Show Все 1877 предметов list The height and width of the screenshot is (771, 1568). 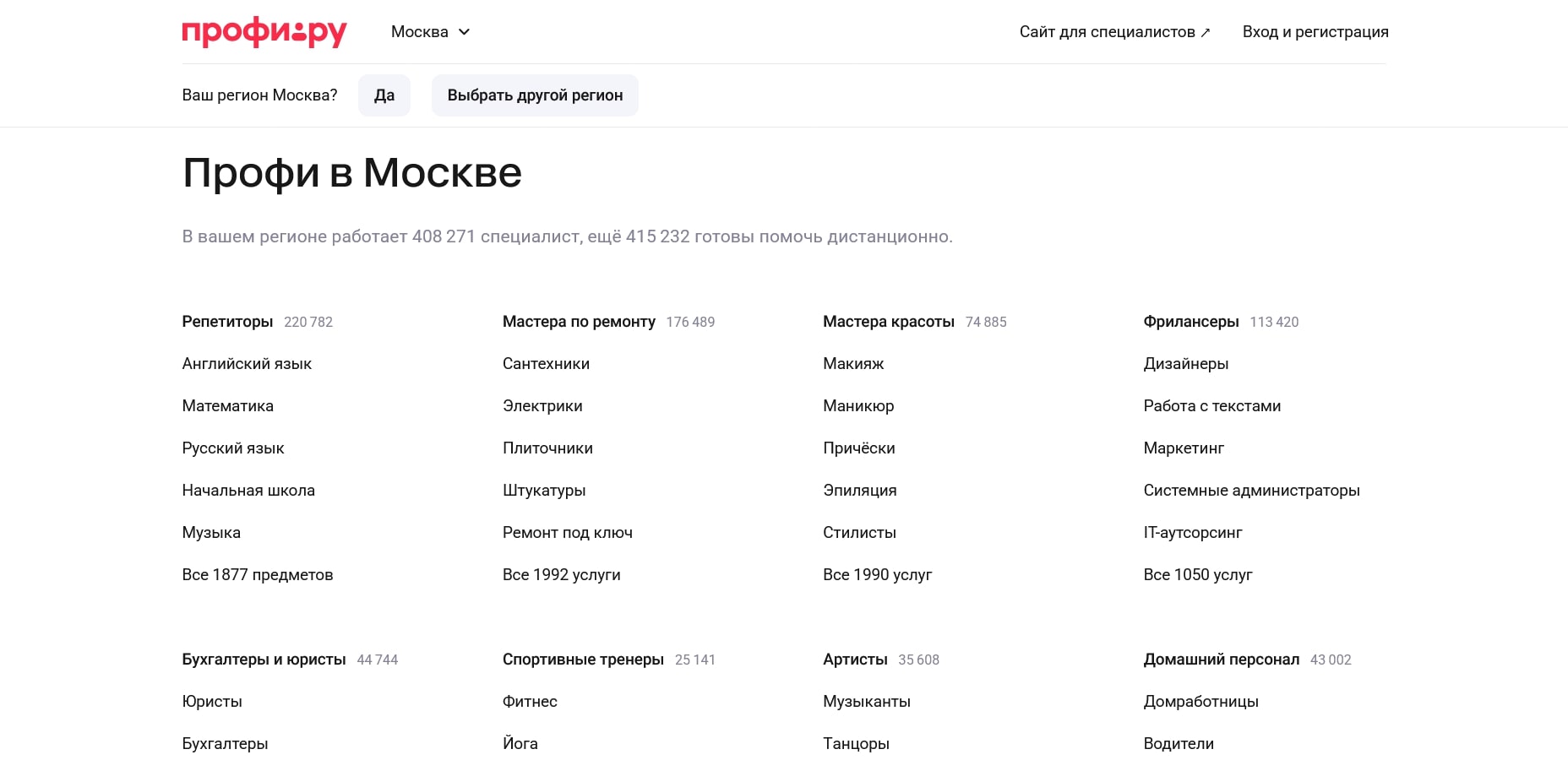point(258,575)
